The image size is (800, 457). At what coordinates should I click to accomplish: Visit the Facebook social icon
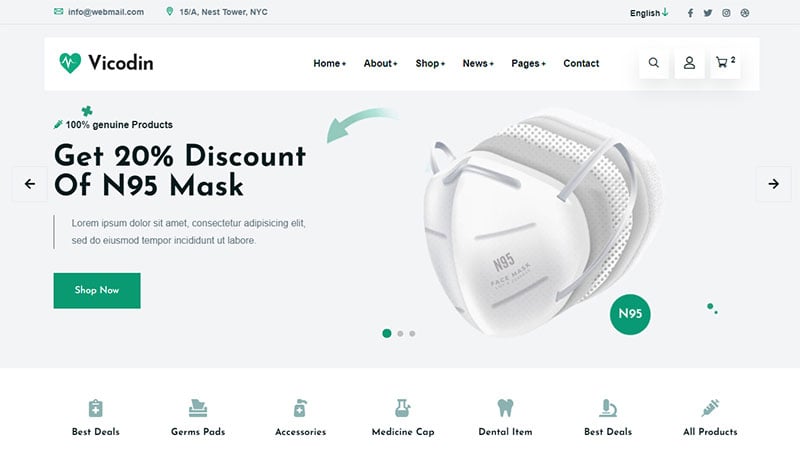coord(690,13)
